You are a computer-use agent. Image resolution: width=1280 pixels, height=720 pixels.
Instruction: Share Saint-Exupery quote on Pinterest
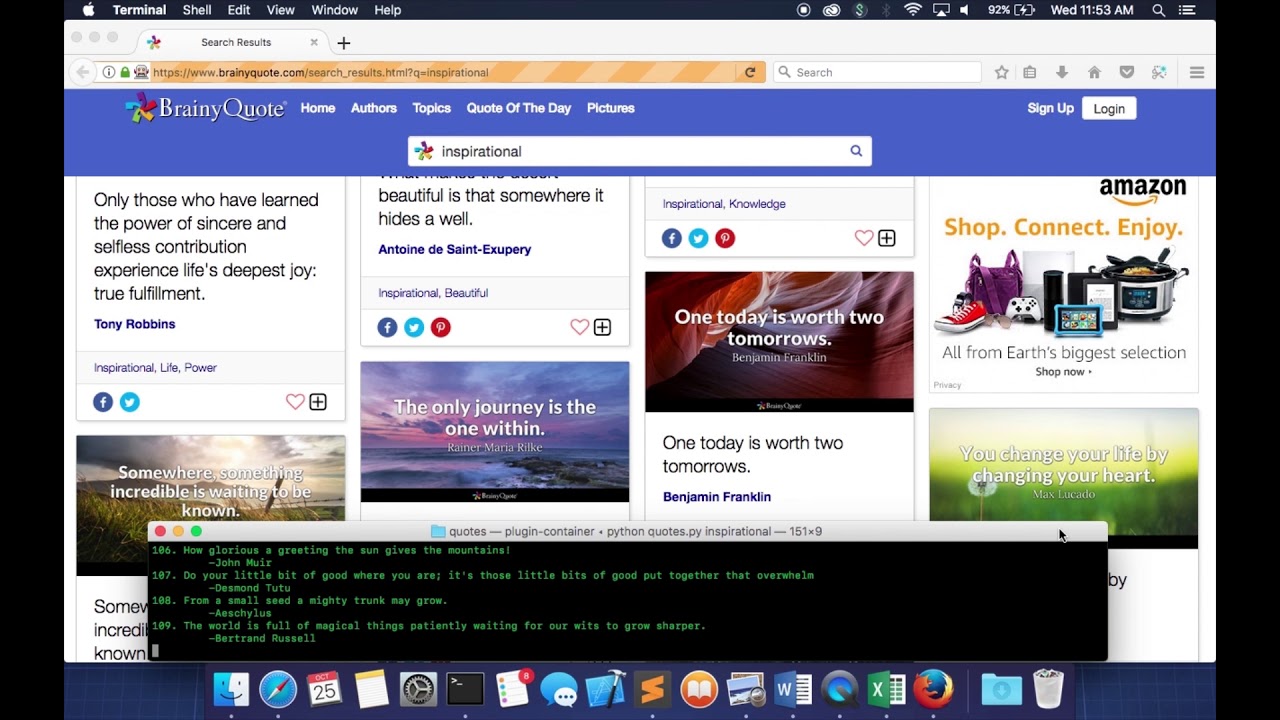pos(441,327)
